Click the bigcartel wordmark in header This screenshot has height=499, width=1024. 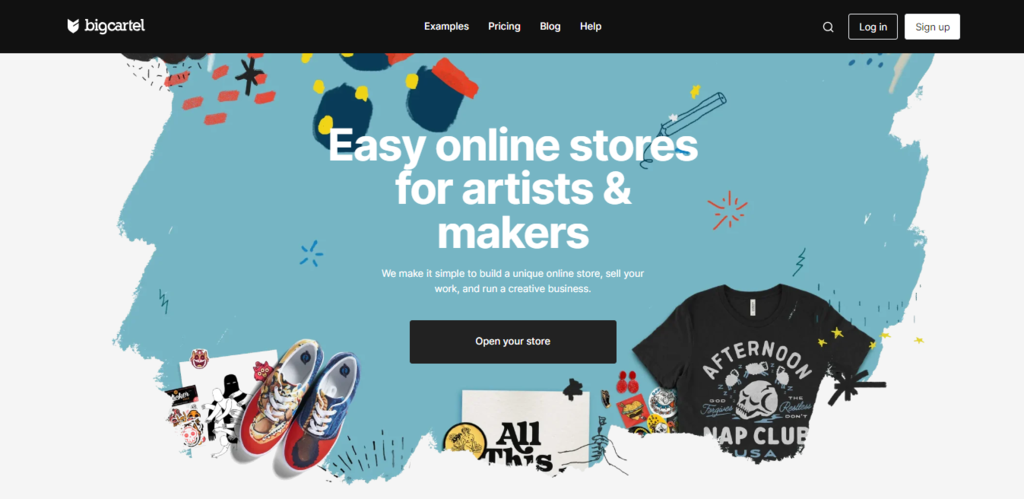[x=114, y=26]
